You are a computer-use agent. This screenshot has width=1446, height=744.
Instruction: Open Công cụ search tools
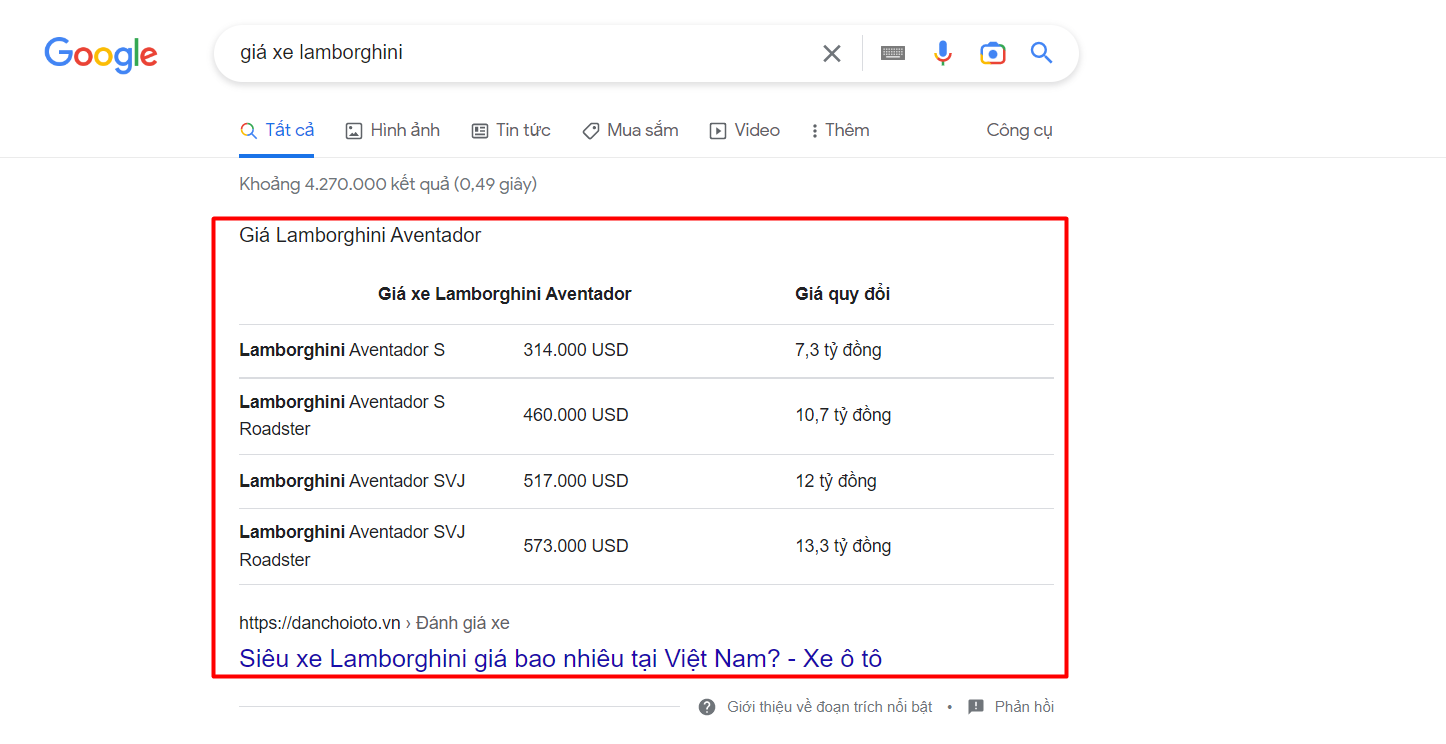1019,130
